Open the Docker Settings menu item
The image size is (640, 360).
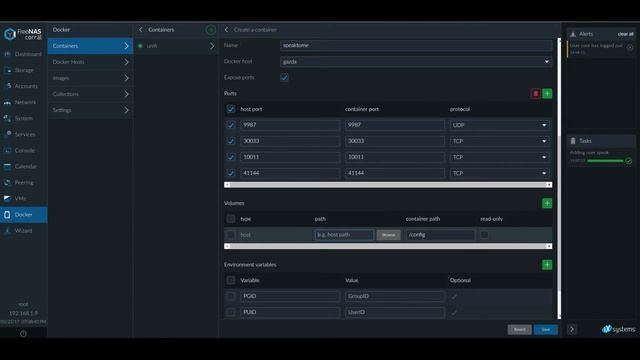(90, 110)
